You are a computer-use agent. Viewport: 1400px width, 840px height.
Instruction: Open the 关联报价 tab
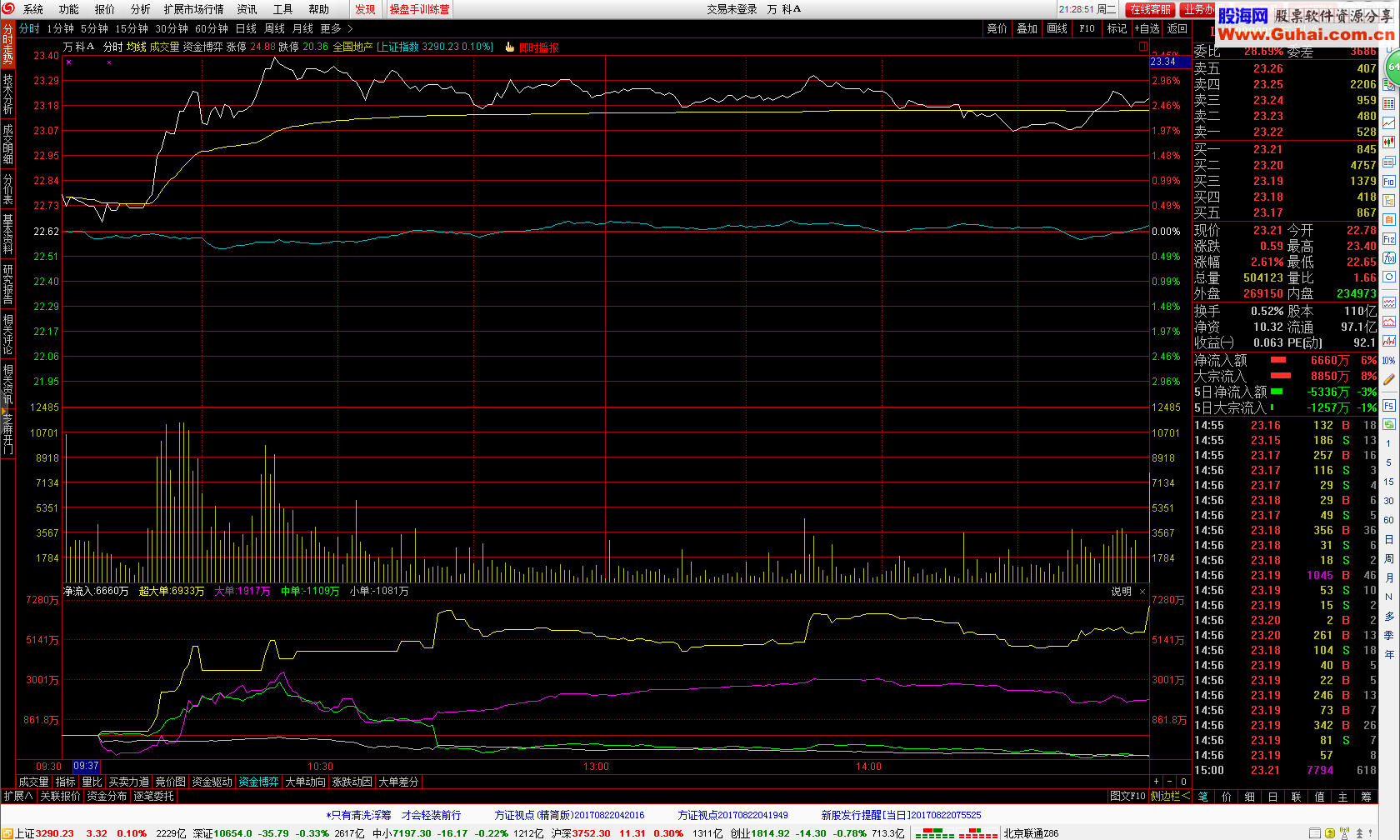pos(61,796)
